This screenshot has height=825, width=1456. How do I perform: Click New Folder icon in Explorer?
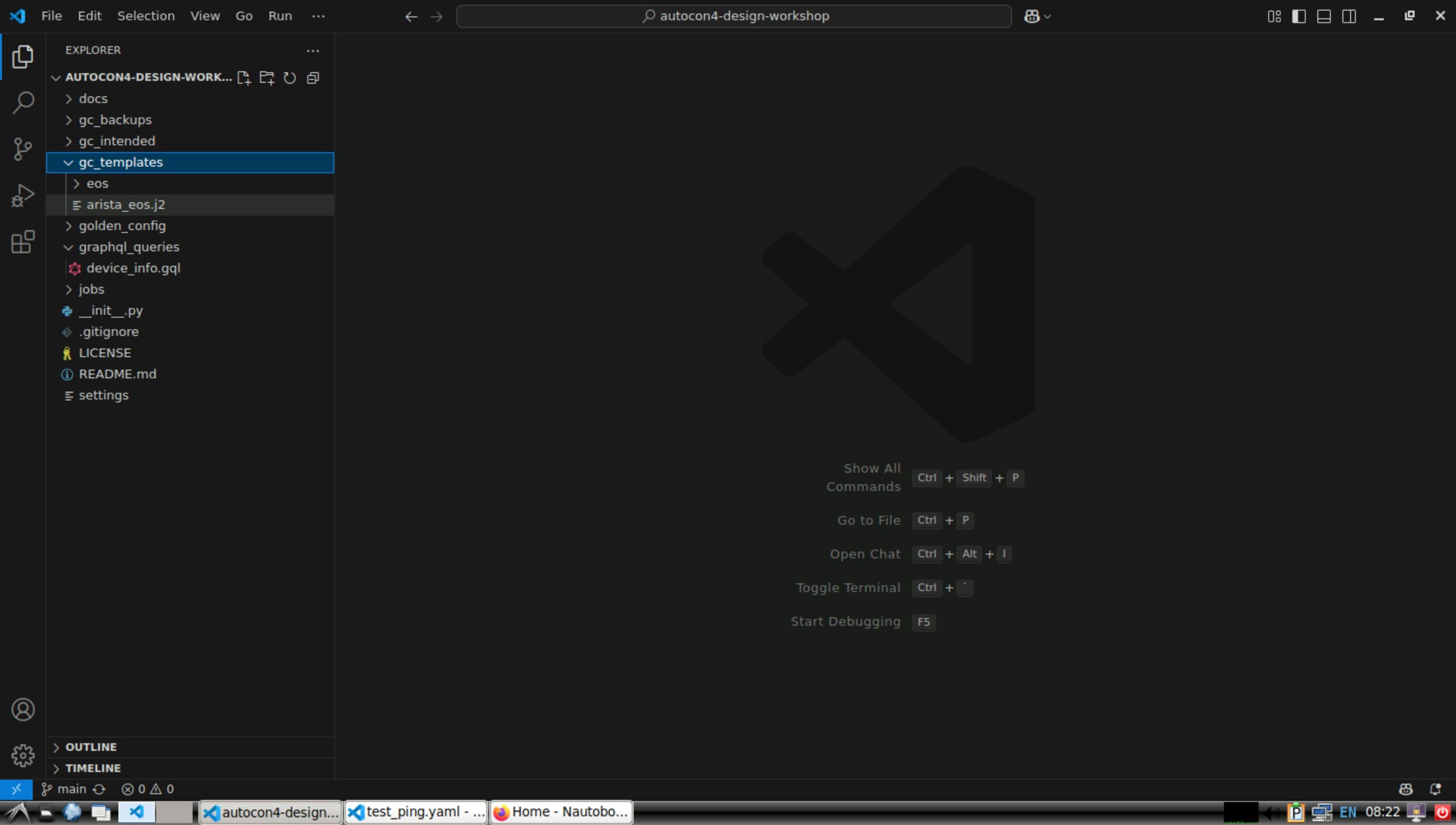click(x=266, y=77)
